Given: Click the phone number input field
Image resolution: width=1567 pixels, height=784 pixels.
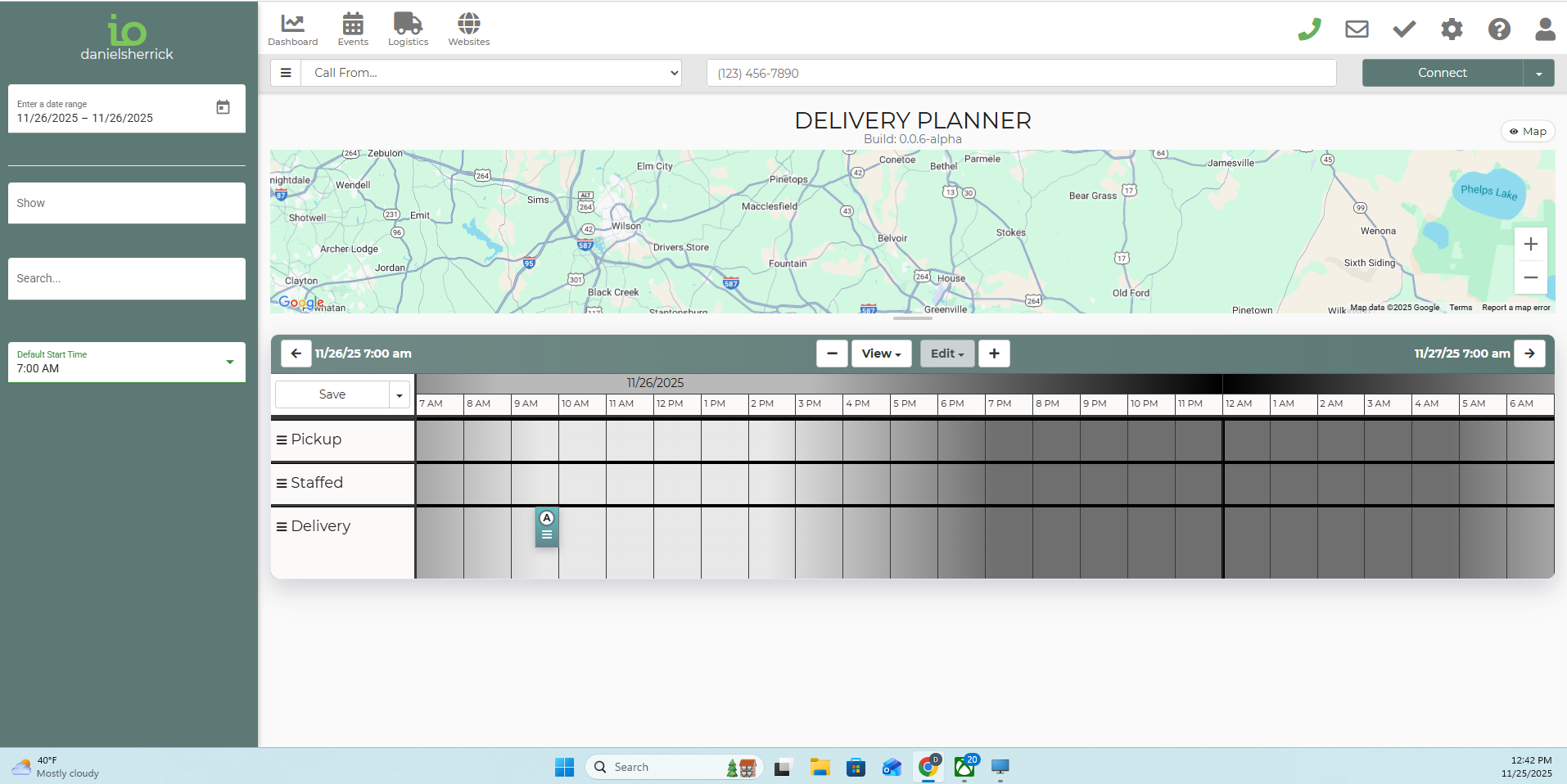Looking at the screenshot, I should [x=1021, y=73].
